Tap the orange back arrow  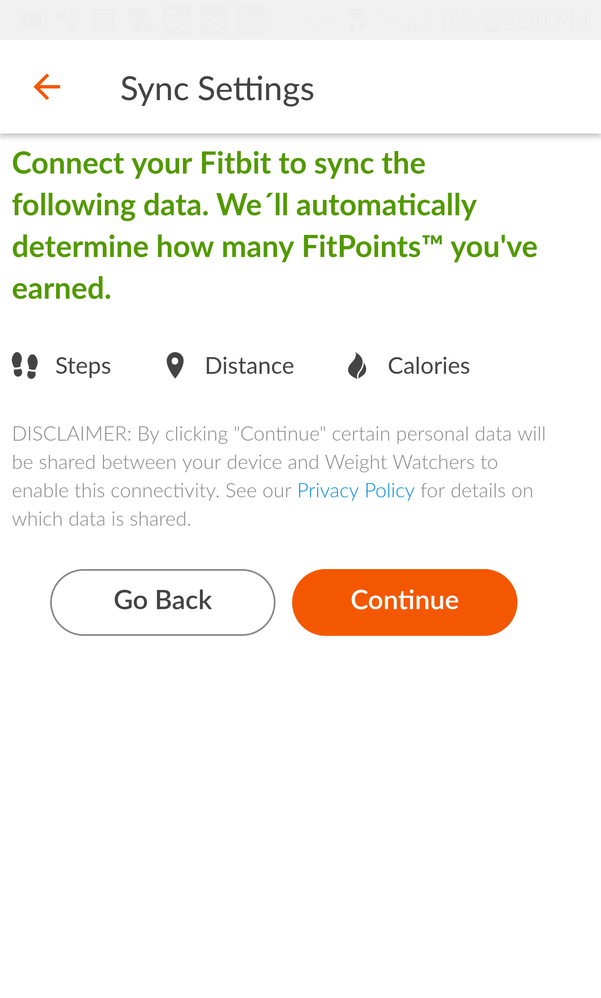click(x=47, y=87)
